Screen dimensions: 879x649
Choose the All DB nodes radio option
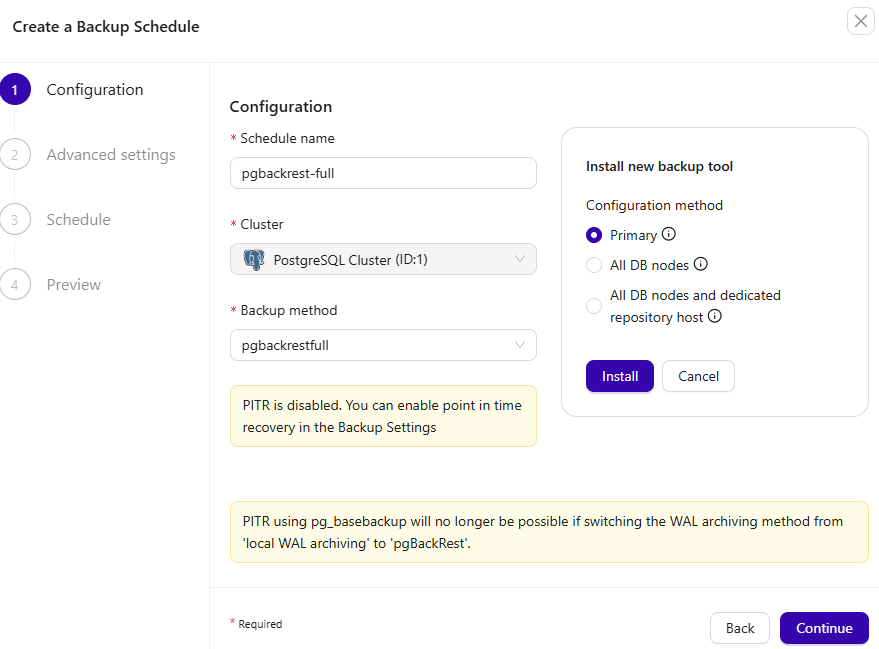[x=594, y=266]
